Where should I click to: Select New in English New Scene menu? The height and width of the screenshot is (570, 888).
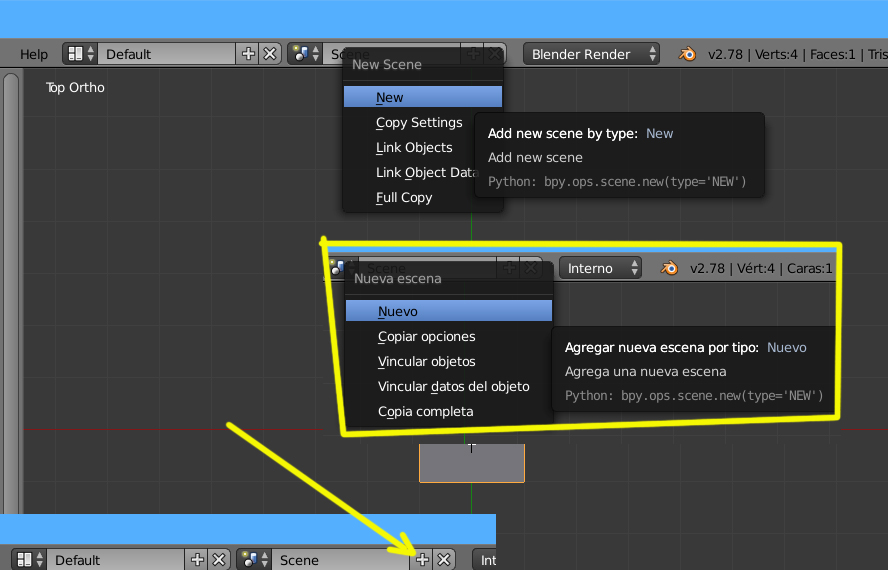422,97
